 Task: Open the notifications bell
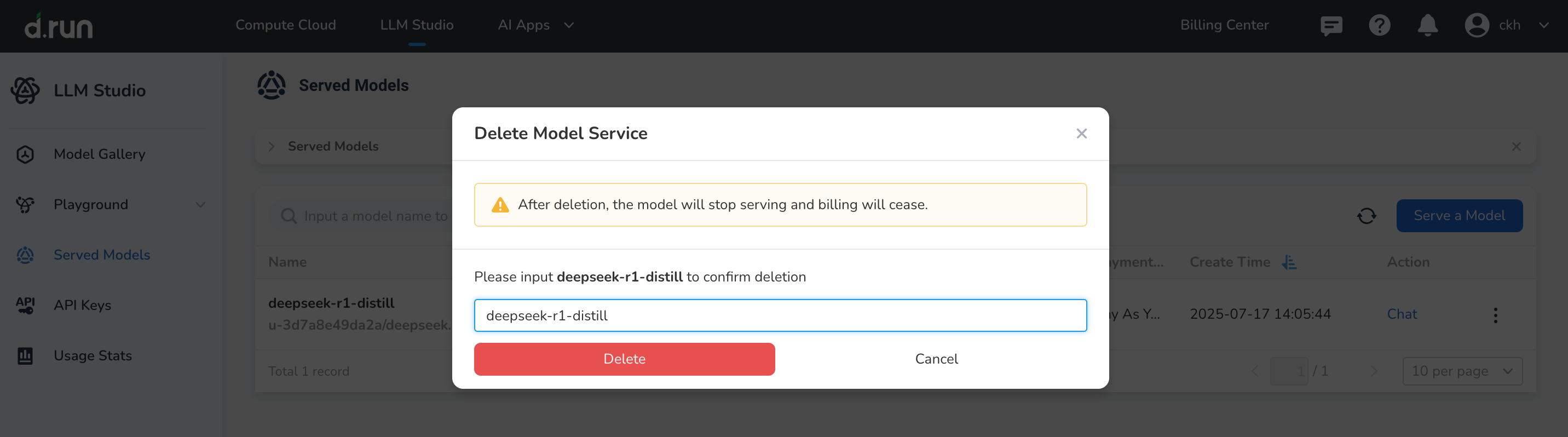pyautogui.click(x=1427, y=26)
